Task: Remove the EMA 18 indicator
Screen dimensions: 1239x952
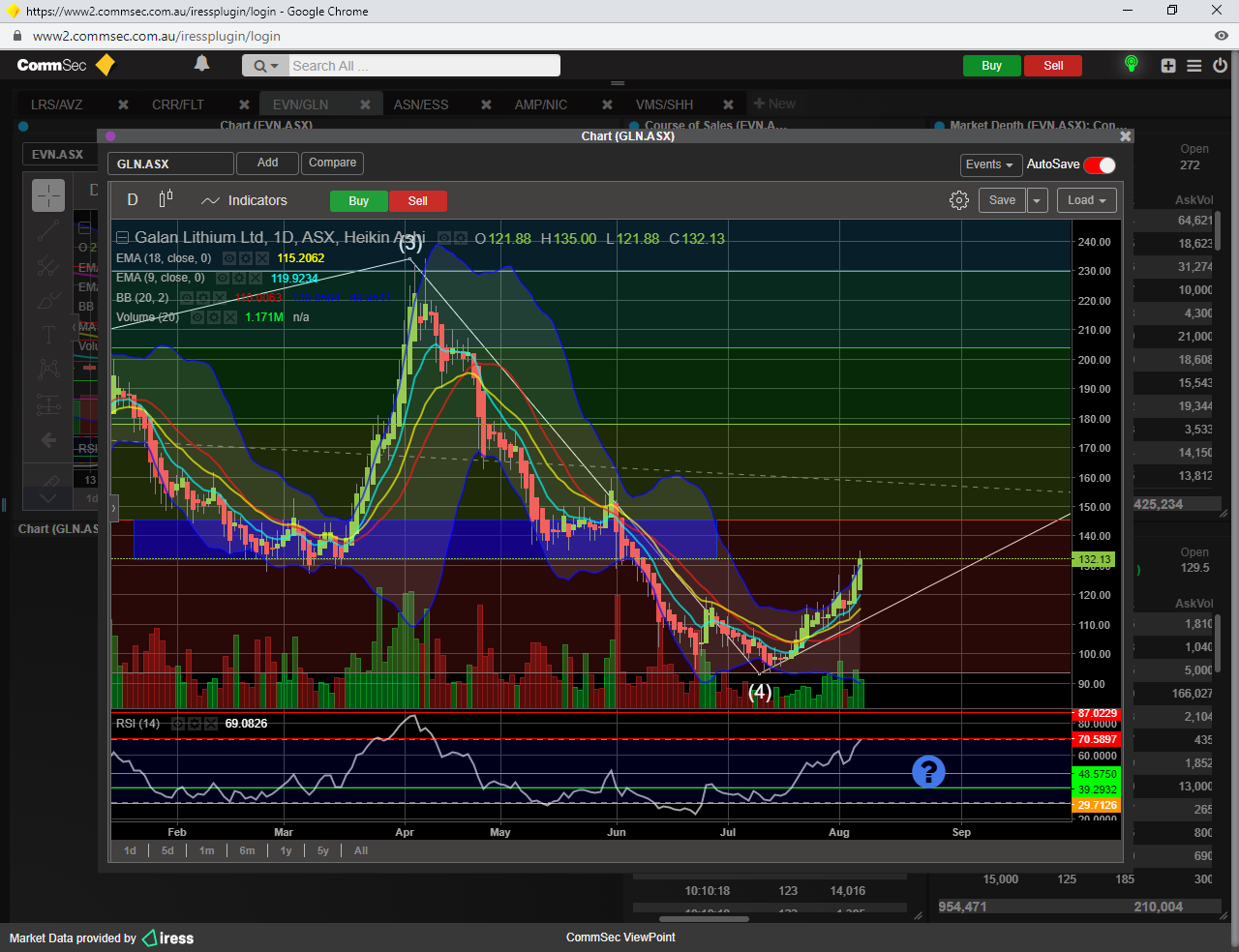Action: pyautogui.click(x=261, y=258)
